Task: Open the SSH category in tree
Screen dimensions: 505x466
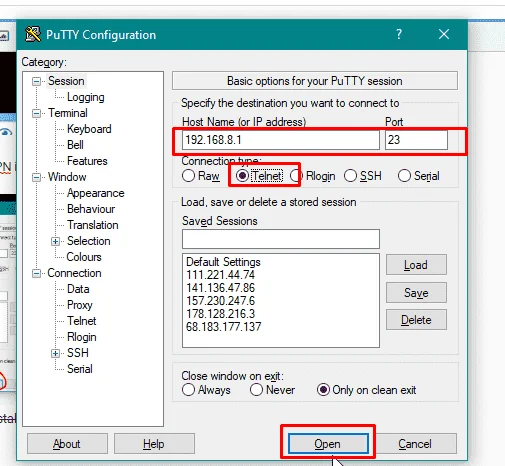Action: [x=78, y=353]
